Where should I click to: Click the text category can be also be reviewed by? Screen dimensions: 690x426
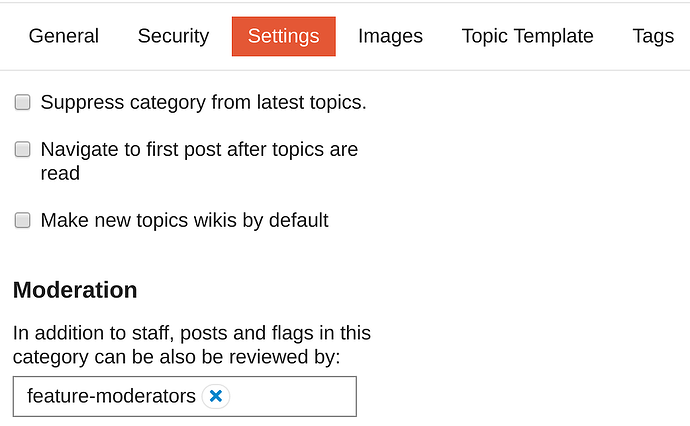pyautogui.click(x=176, y=357)
